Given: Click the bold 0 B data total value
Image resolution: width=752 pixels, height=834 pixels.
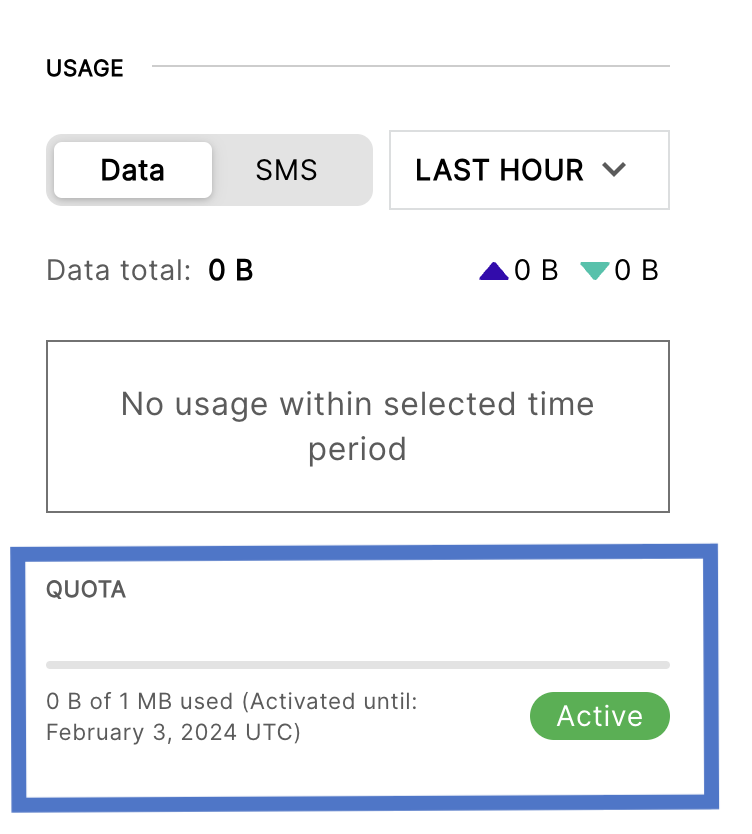Looking at the screenshot, I should pos(231,271).
